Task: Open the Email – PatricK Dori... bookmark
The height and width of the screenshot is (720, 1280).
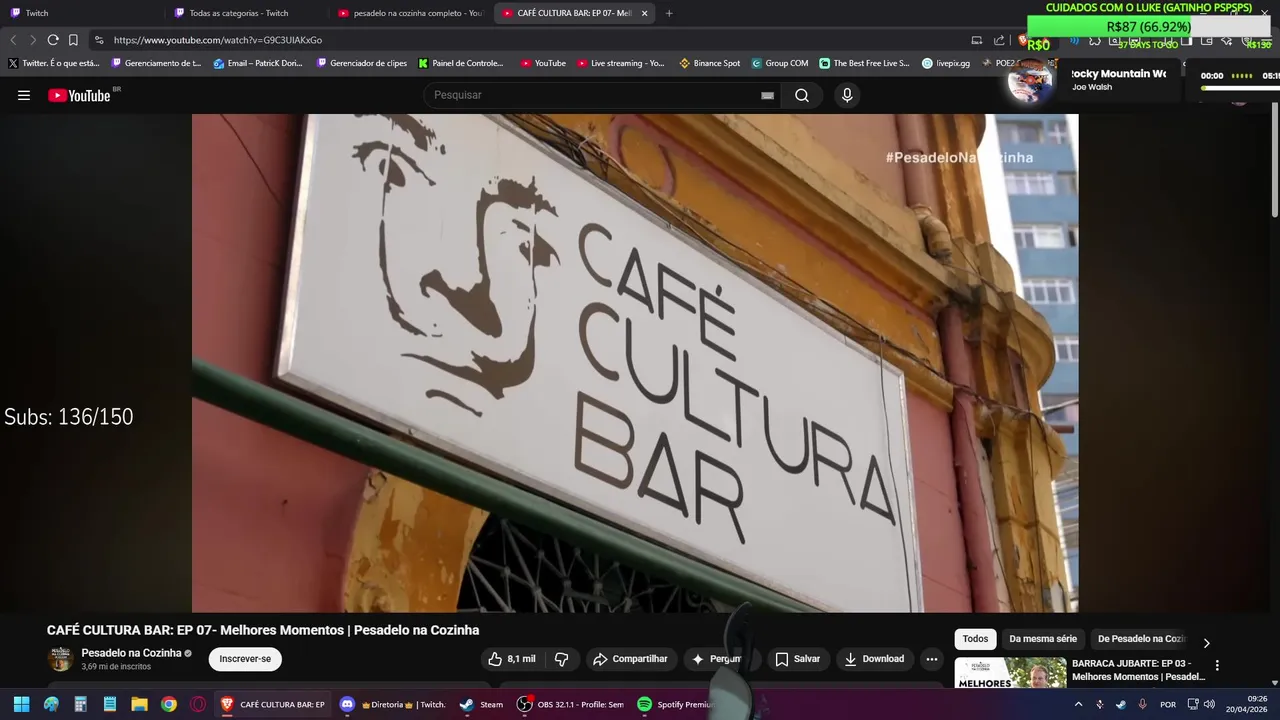Action: coord(258,63)
